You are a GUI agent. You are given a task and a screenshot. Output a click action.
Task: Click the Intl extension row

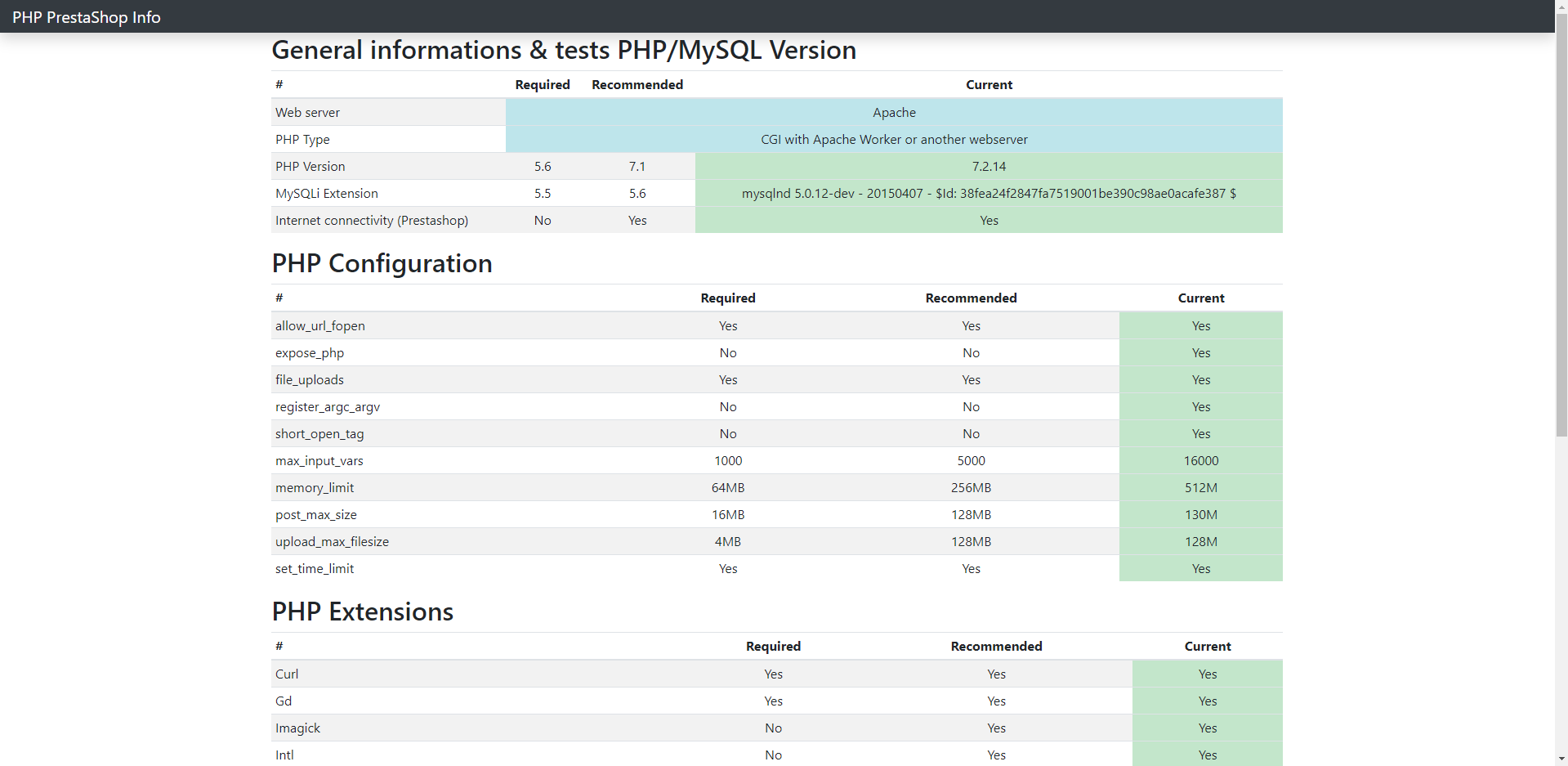click(x=284, y=755)
